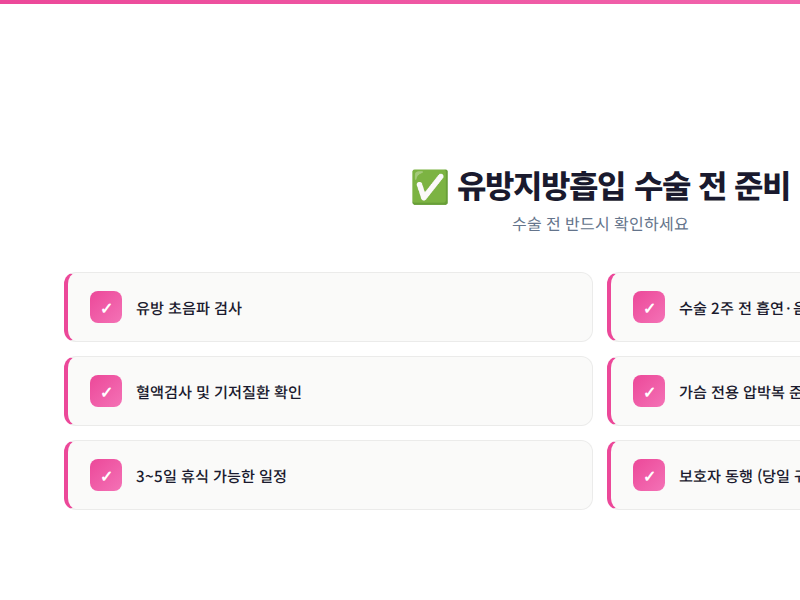800x600 pixels.
Task: Select the 3~5일 휴식 가능한 일정 label text
Action: (x=211, y=476)
